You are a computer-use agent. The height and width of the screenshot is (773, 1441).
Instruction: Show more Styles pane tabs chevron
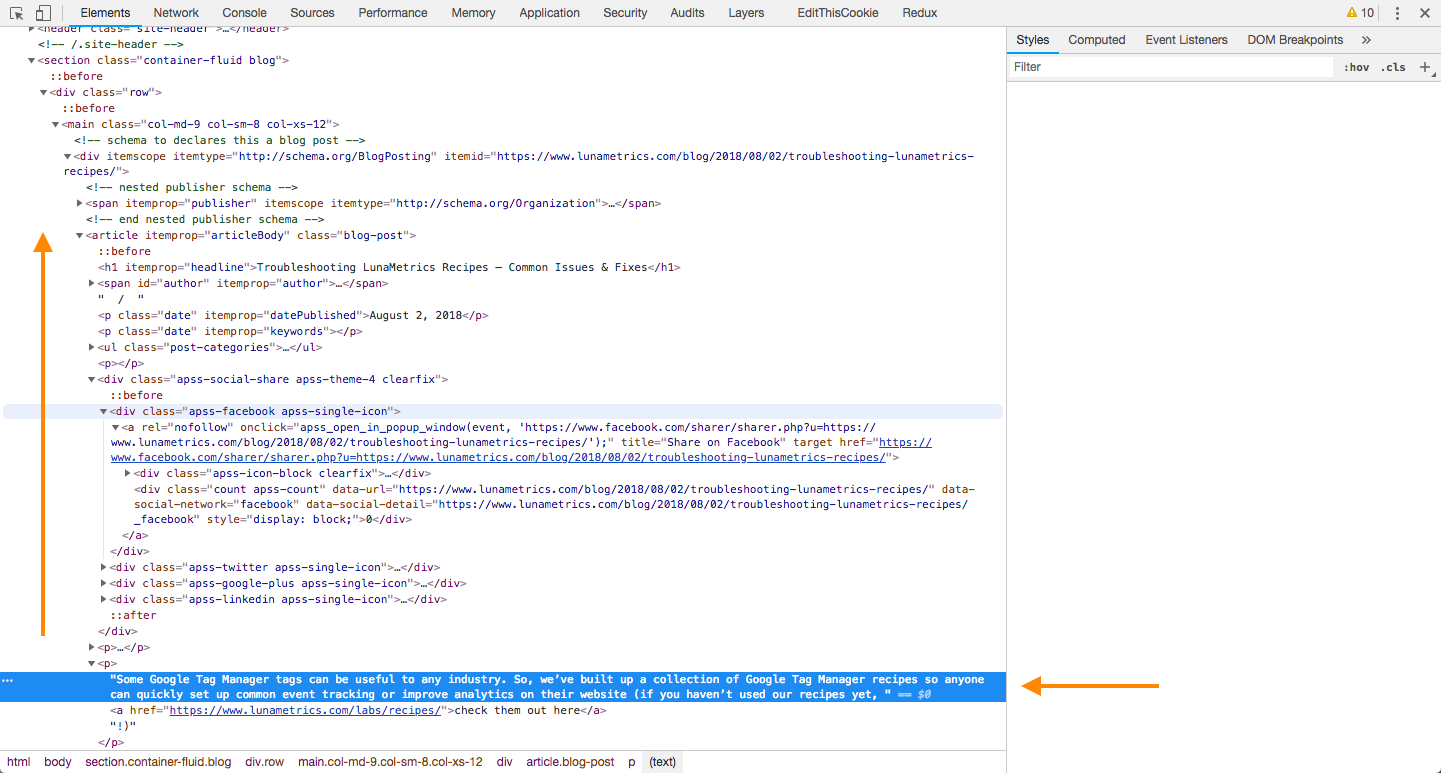pyautogui.click(x=1366, y=40)
